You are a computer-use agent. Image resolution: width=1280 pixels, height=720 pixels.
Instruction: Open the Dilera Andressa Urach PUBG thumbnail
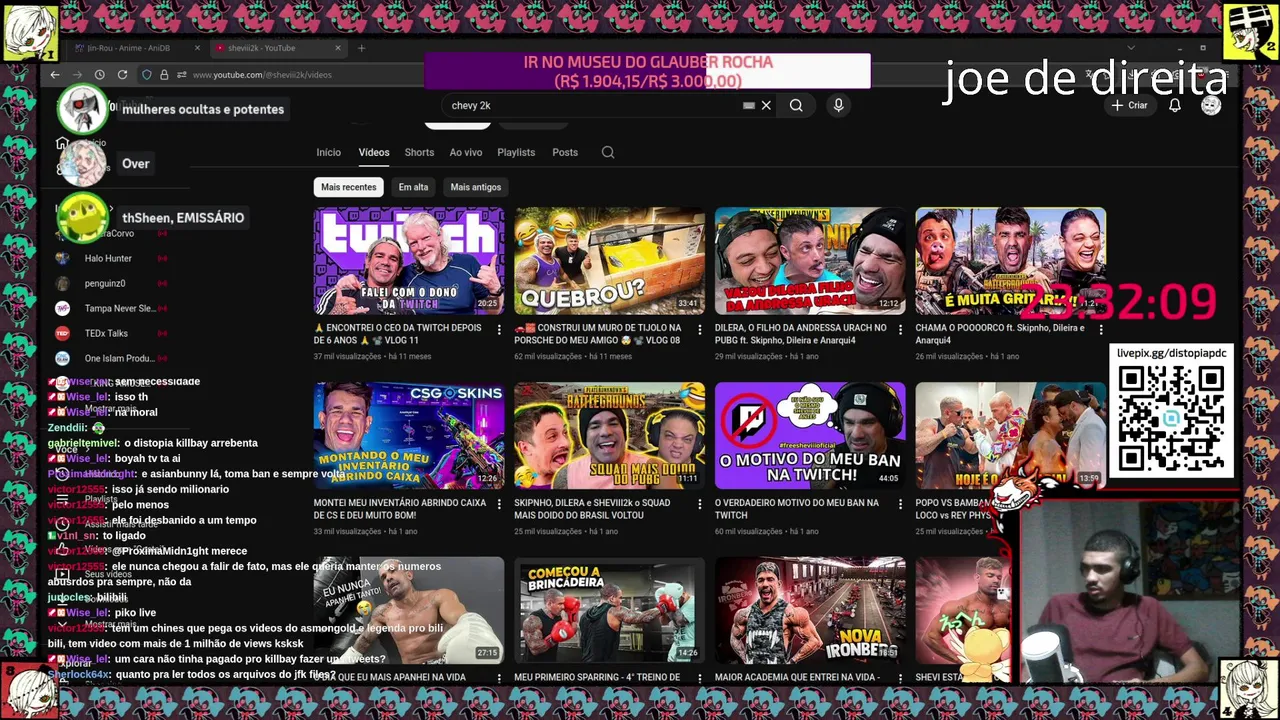pyautogui.click(x=810, y=261)
